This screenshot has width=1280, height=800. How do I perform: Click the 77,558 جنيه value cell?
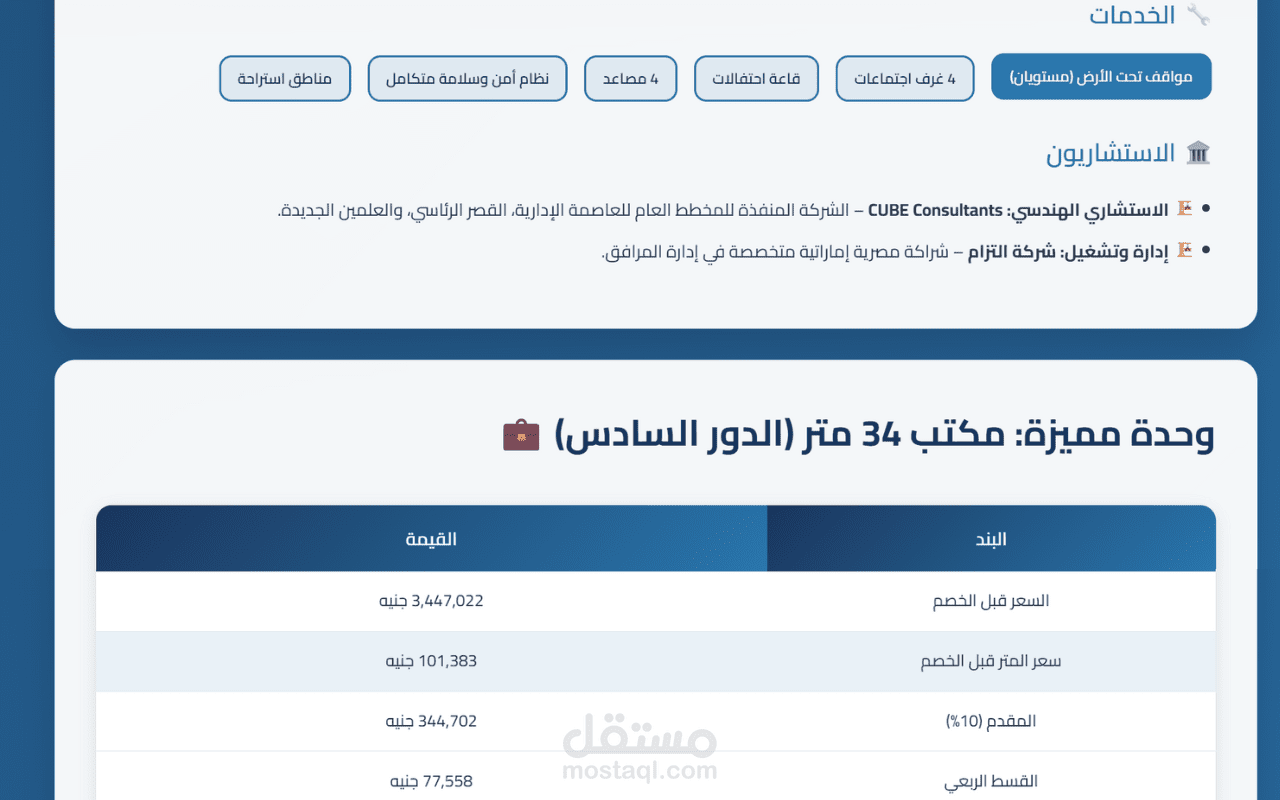coord(431,781)
